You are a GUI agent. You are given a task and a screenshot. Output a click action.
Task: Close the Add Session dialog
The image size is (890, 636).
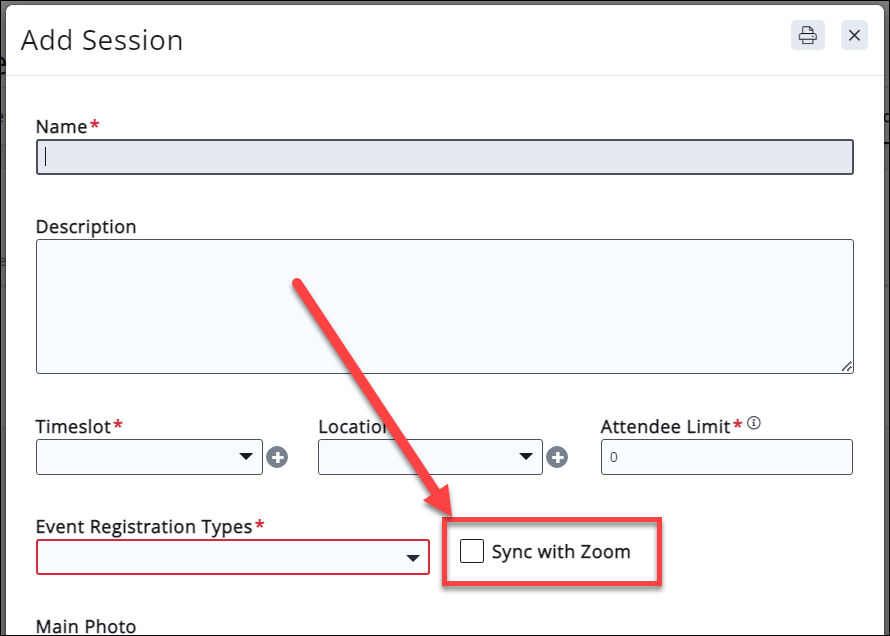(854, 35)
